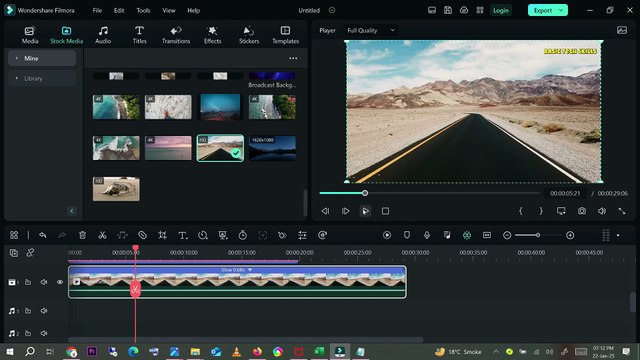Split clip with the scissors tool
The image size is (640, 360).
[102, 235]
